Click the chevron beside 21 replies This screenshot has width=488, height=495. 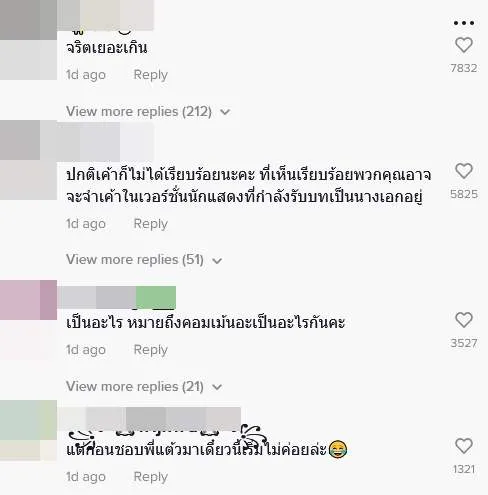click(217, 387)
